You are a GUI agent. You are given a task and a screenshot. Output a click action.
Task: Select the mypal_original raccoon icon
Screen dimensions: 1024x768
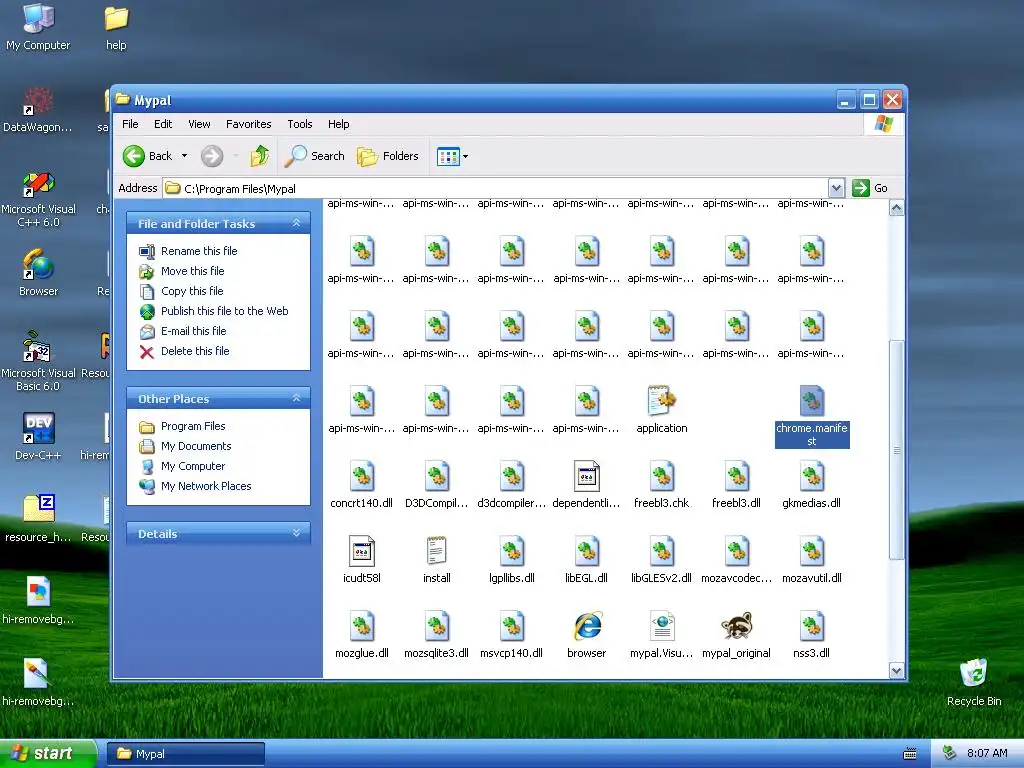[737, 627]
